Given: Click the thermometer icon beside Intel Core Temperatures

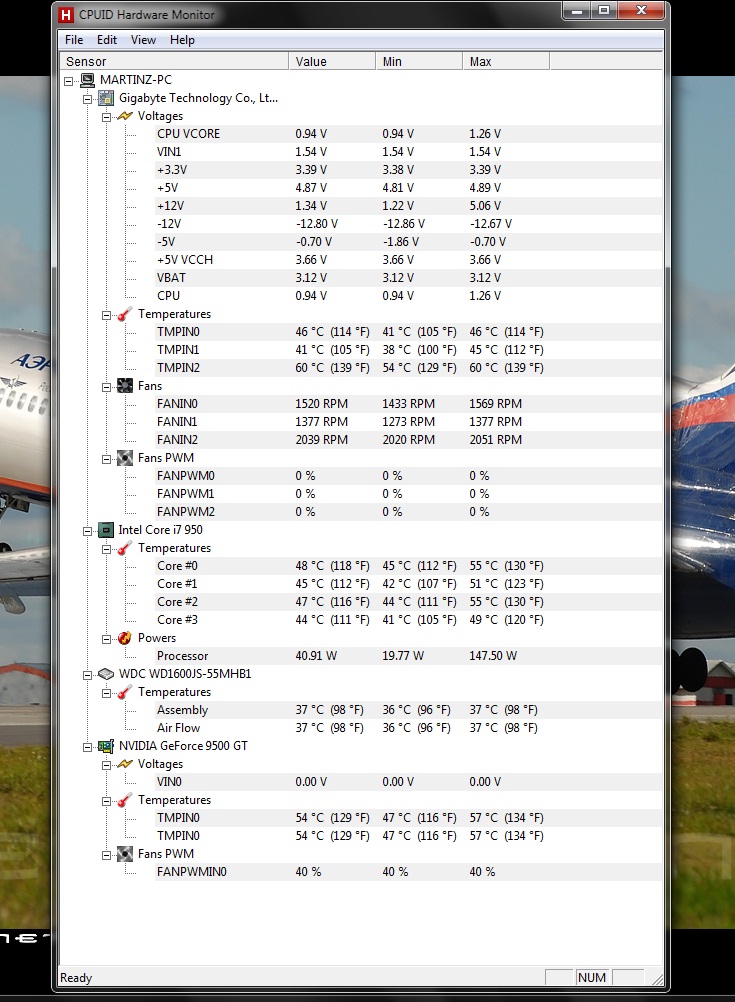Looking at the screenshot, I should (x=125, y=548).
